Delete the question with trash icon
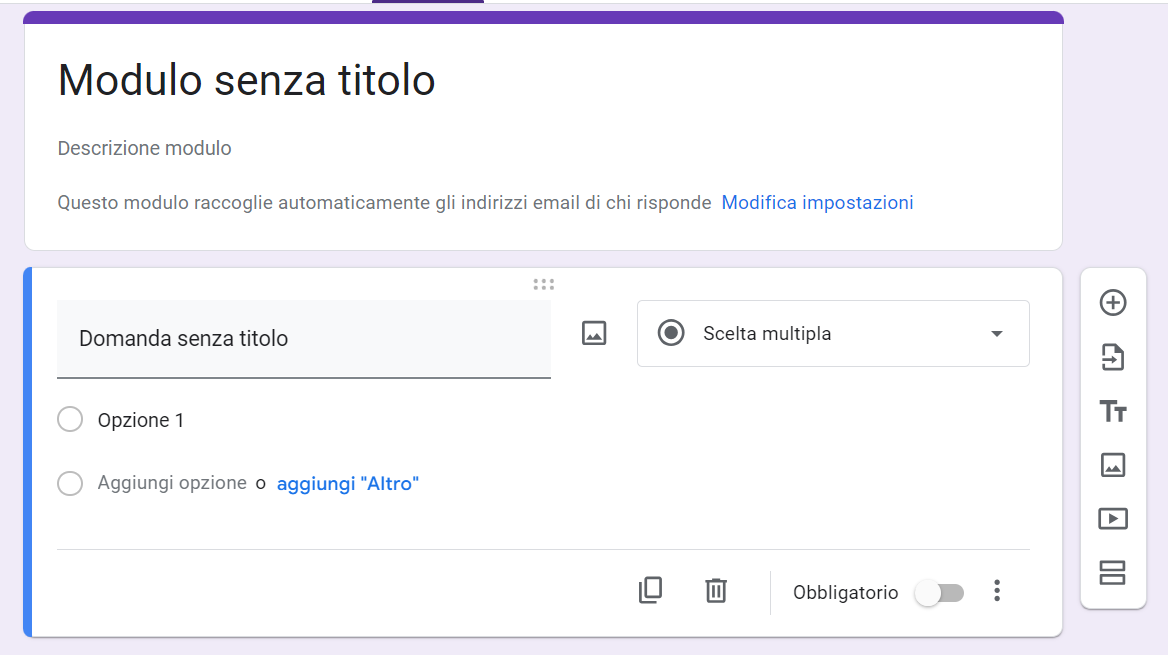Image resolution: width=1168 pixels, height=655 pixels. [716, 591]
